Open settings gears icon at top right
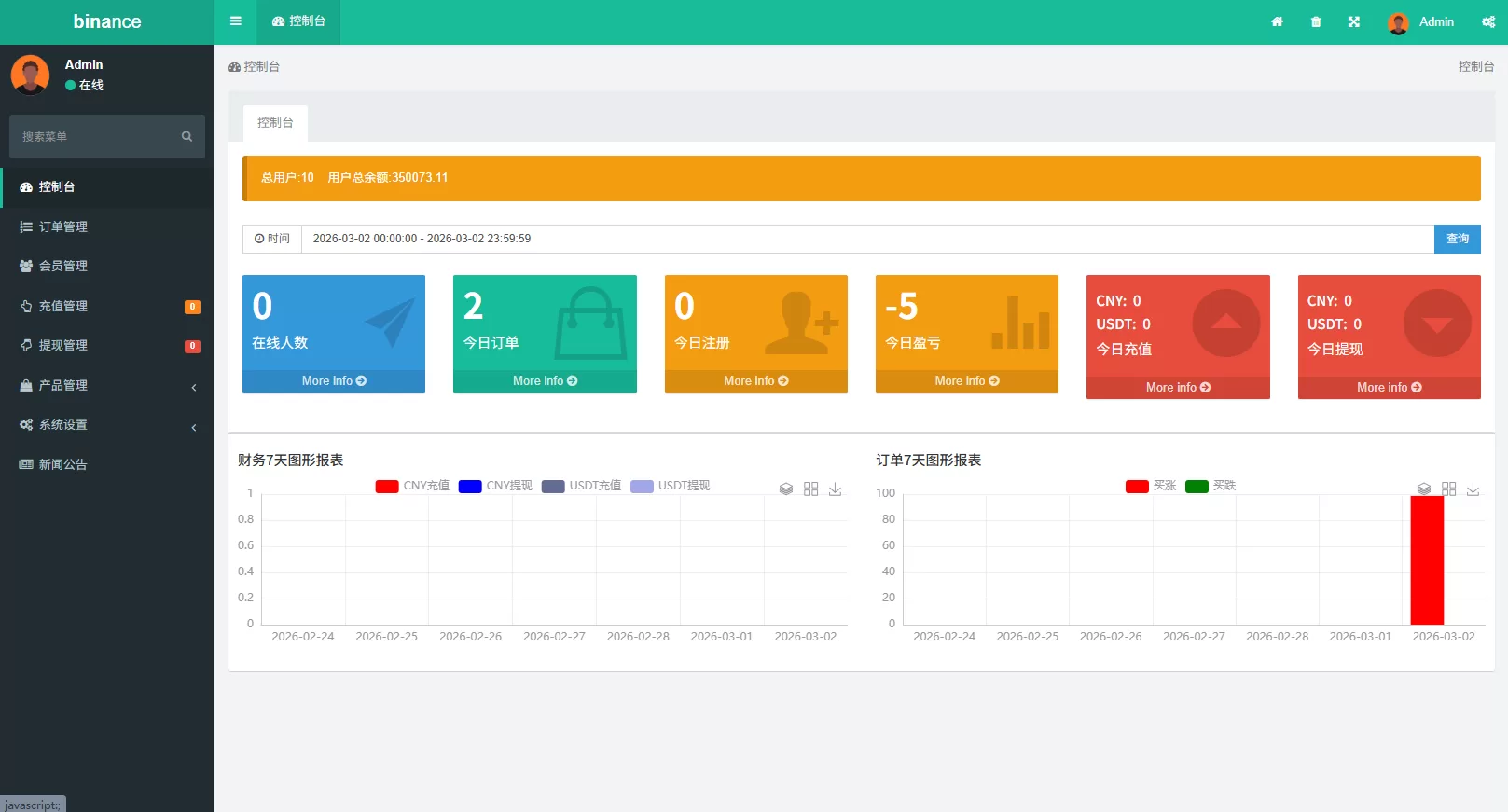This screenshot has height=812, width=1508. tap(1487, 22)
